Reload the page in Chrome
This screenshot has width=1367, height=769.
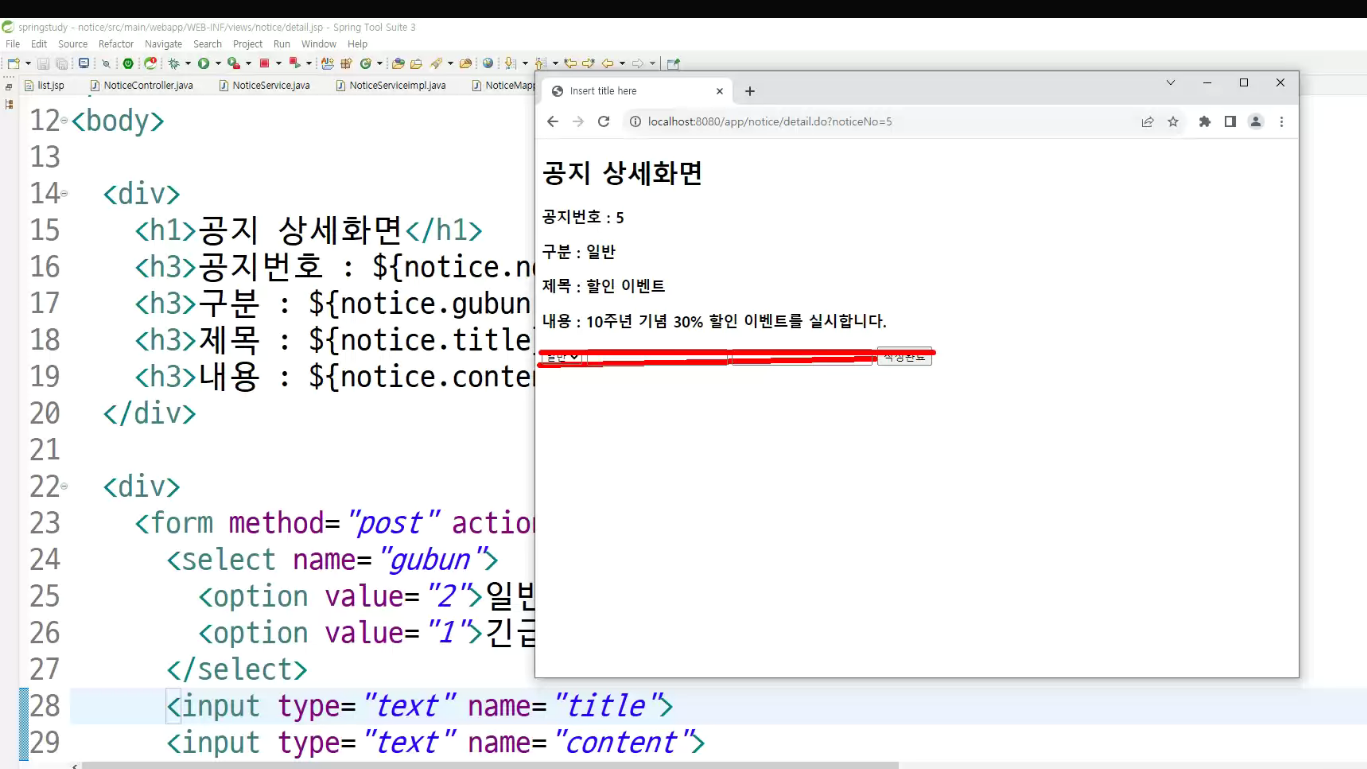[603, 121]
